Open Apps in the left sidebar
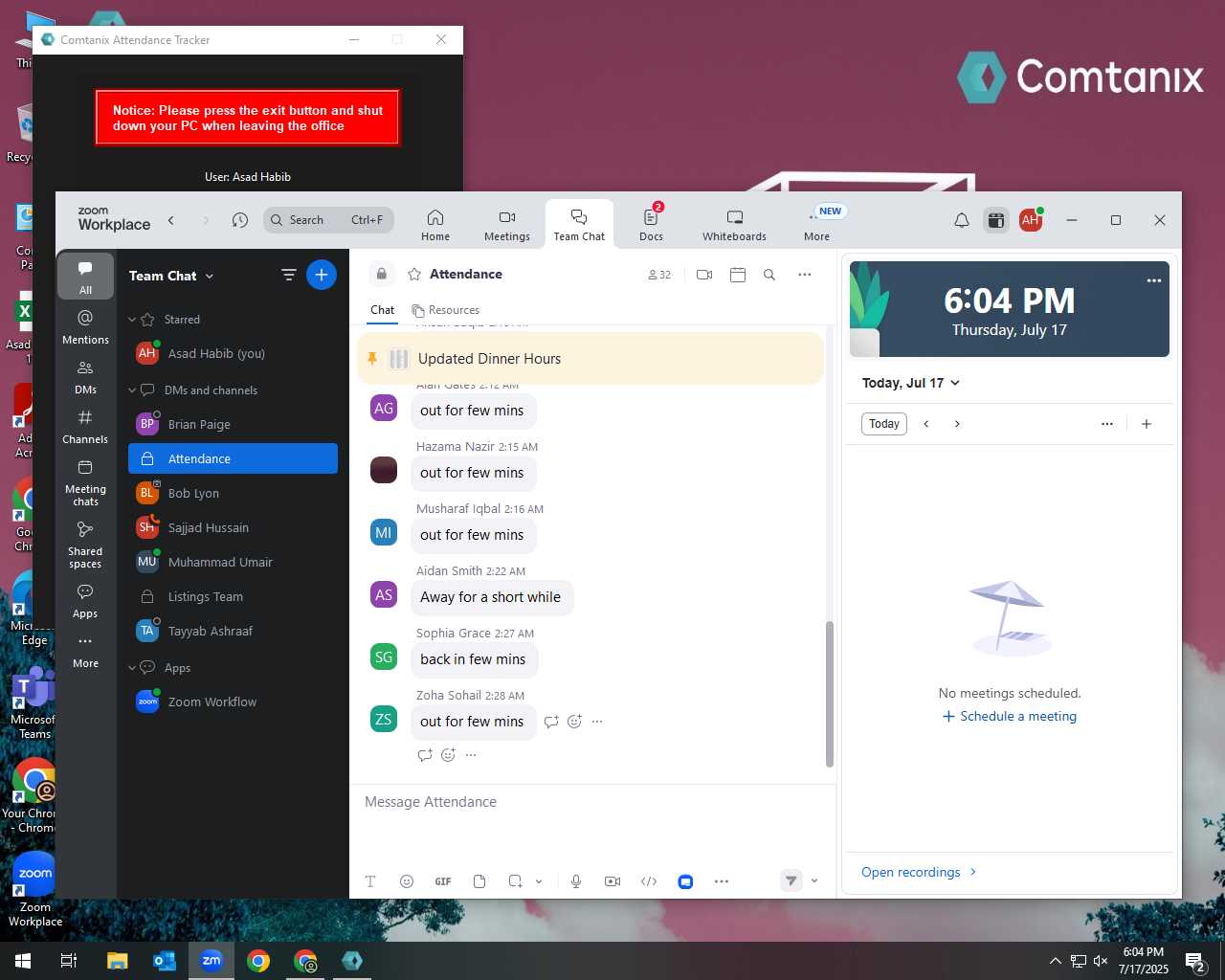Viewport: 1225px width, 980px height. pos(85,601)
